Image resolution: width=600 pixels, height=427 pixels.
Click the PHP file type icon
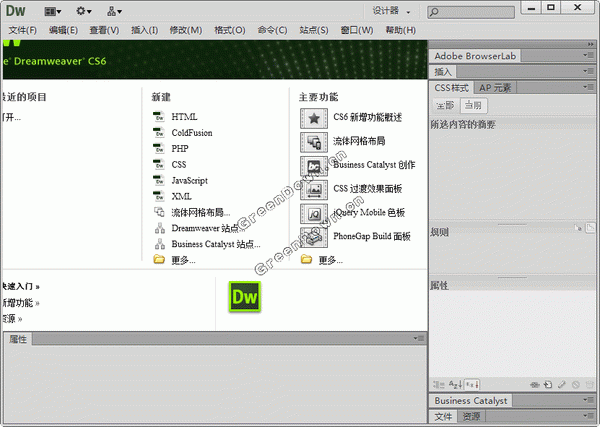[159, 148]
